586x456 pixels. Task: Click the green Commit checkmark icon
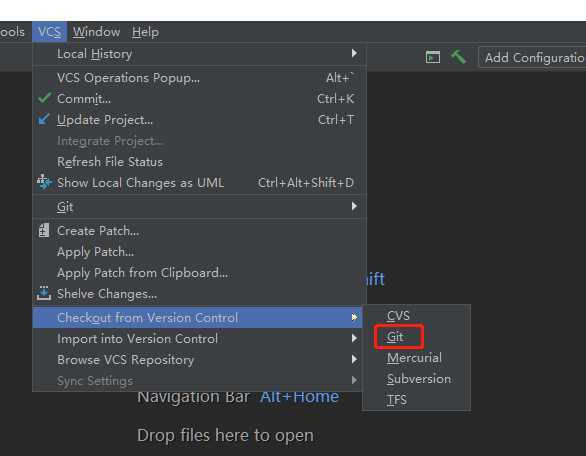(44, 99)
